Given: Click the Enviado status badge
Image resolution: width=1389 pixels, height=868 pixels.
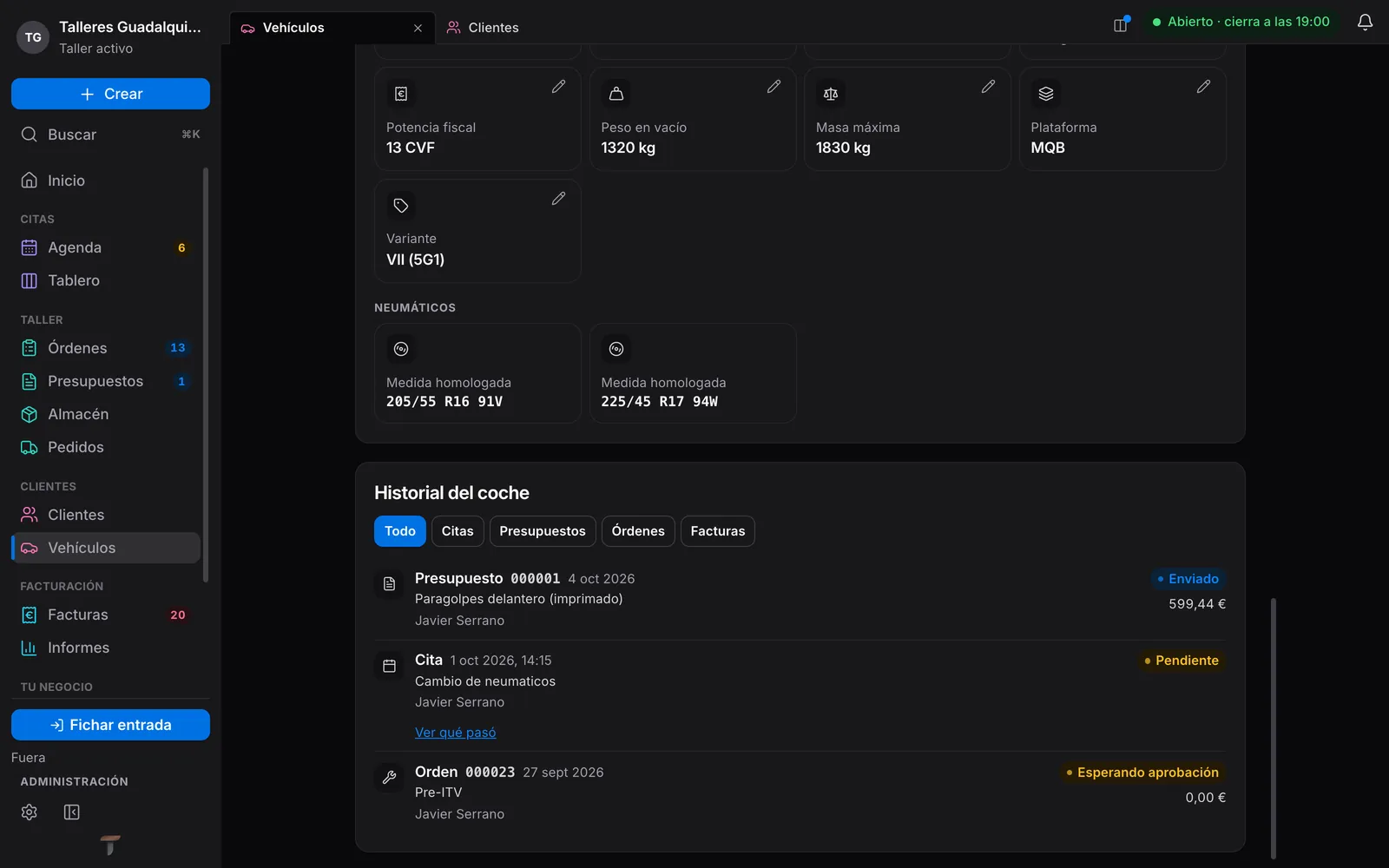Looking at the screenshot, I should [1188, 579].
